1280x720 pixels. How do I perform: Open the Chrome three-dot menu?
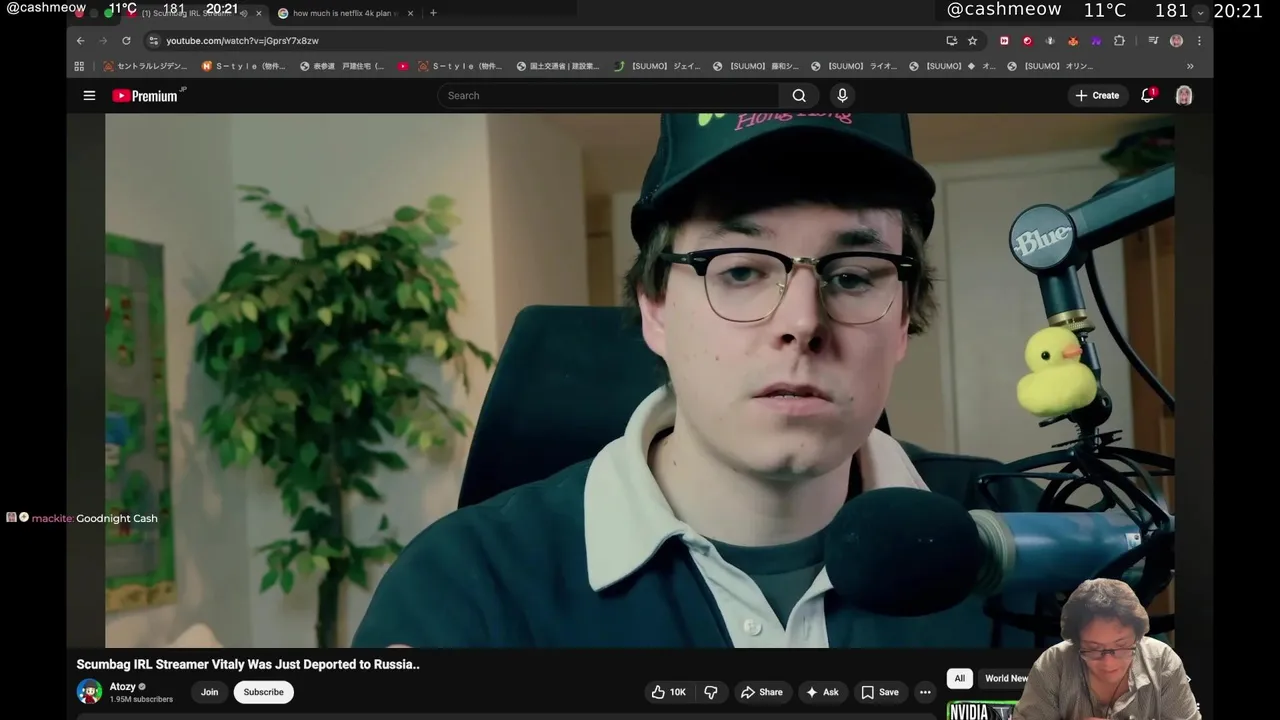[x=1199, y=41]
